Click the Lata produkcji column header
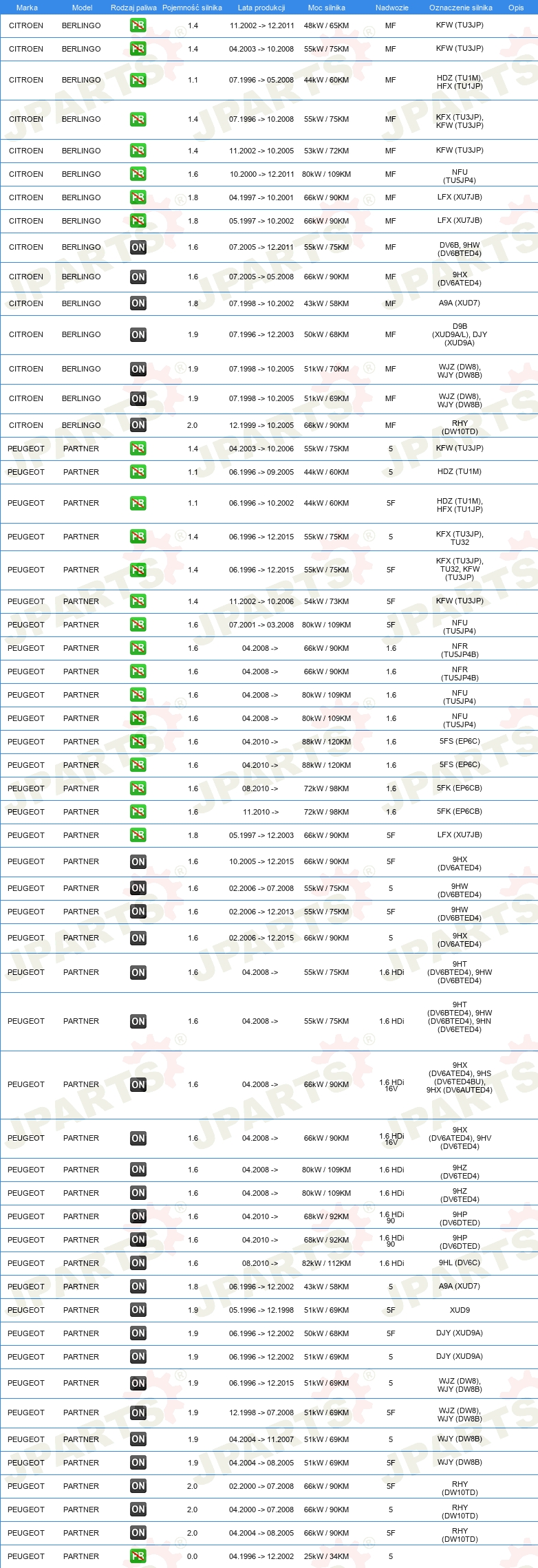This screenshot has height=1568, width=538. (261, 8)
